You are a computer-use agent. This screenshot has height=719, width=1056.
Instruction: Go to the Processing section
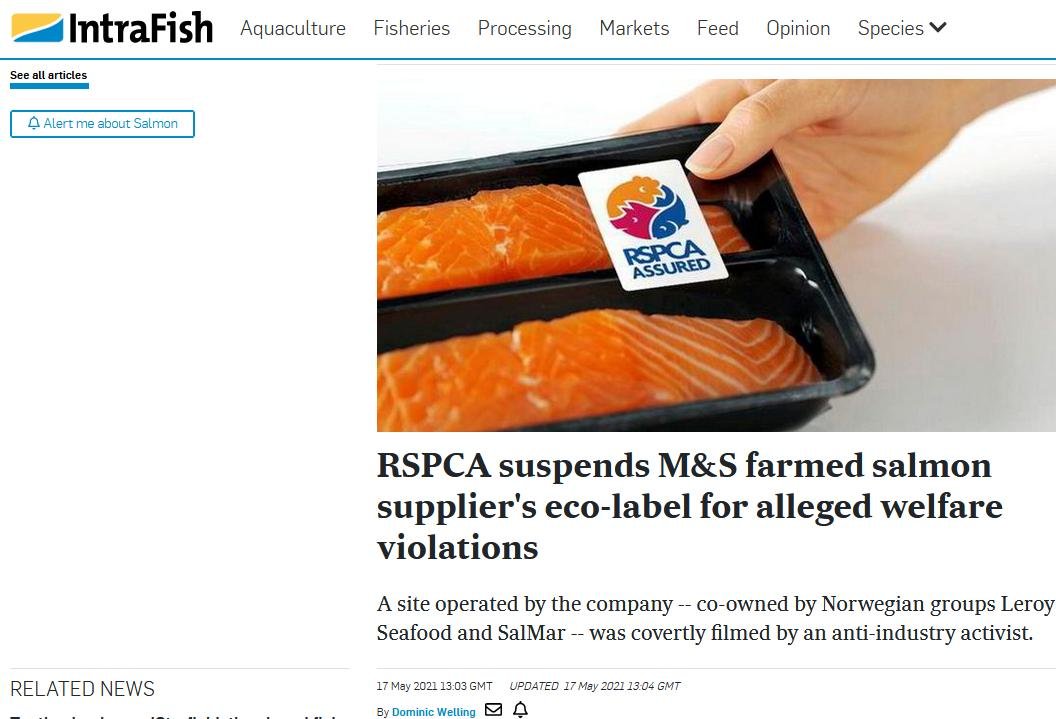(x=525, y=28)
